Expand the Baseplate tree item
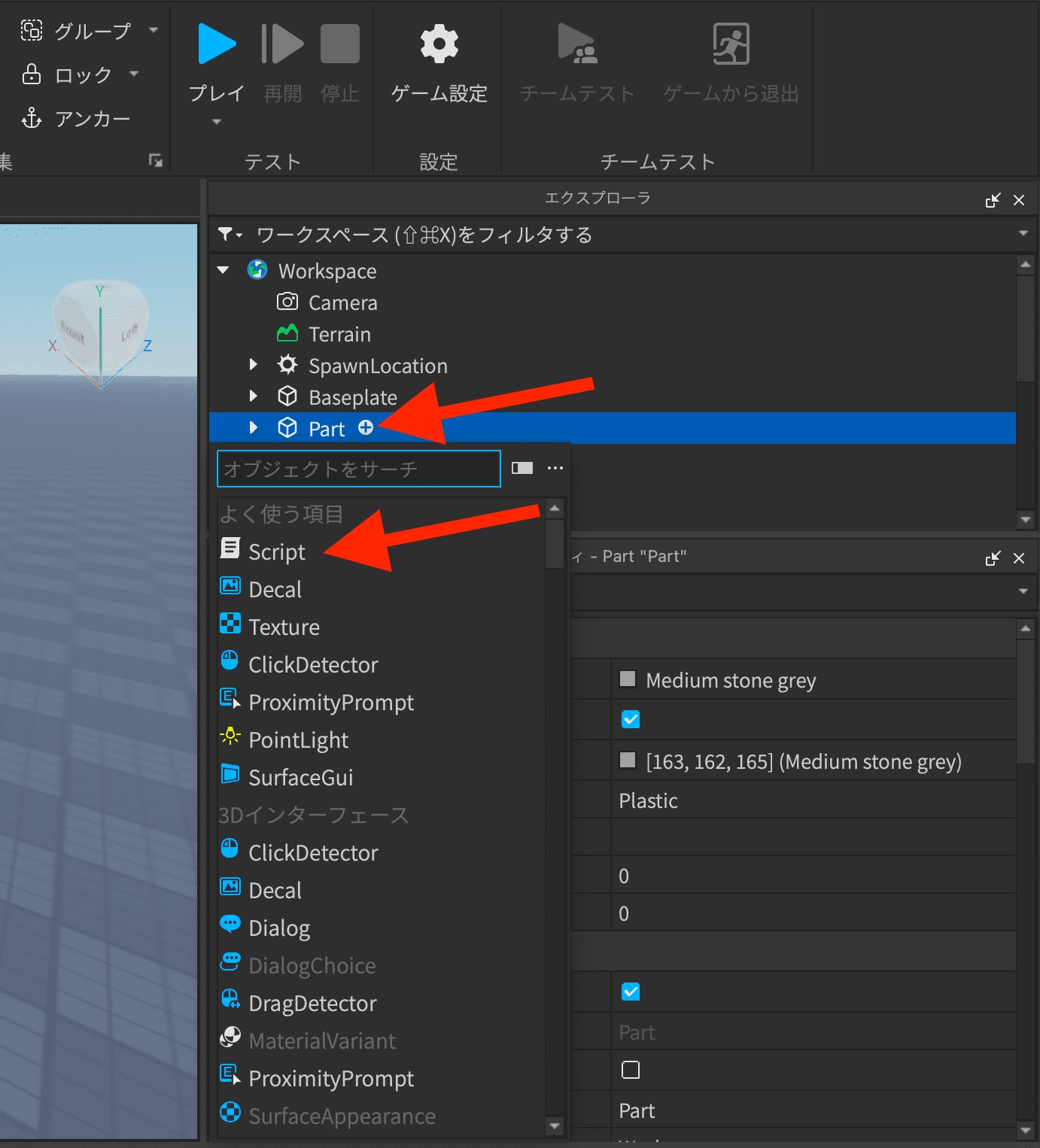Viewport: 1040px width, 1148px height. tap(253, 396)
